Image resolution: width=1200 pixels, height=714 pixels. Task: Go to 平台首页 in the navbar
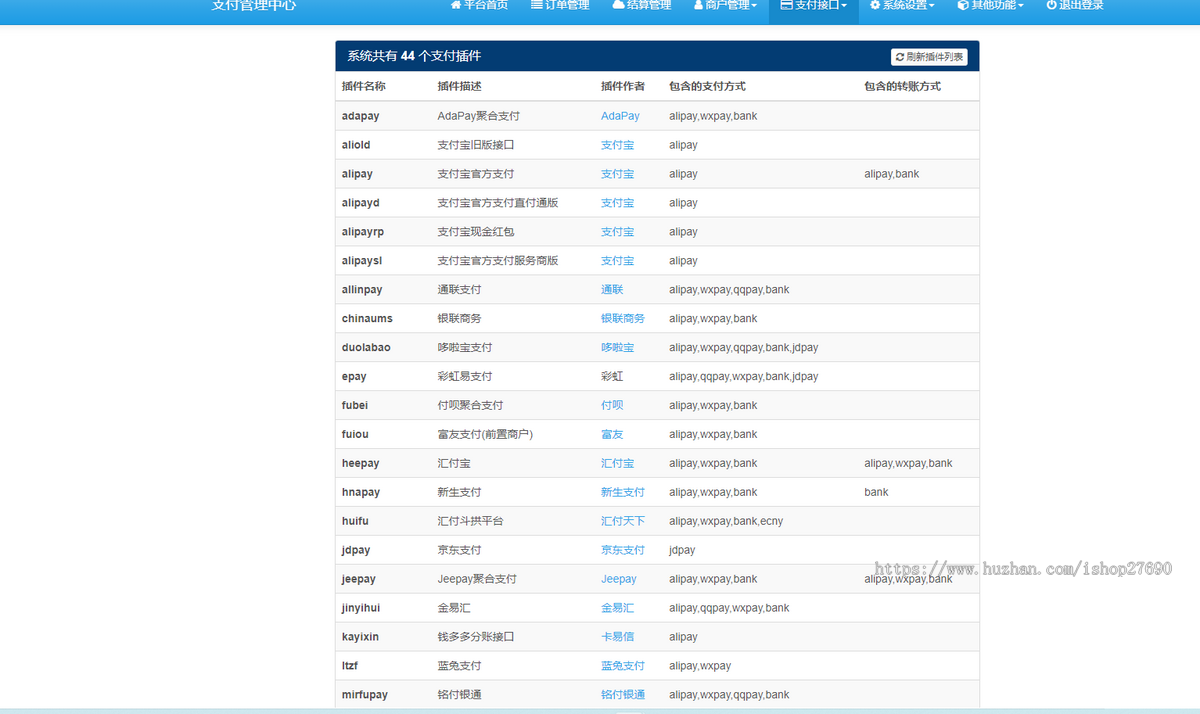(479, 6)
